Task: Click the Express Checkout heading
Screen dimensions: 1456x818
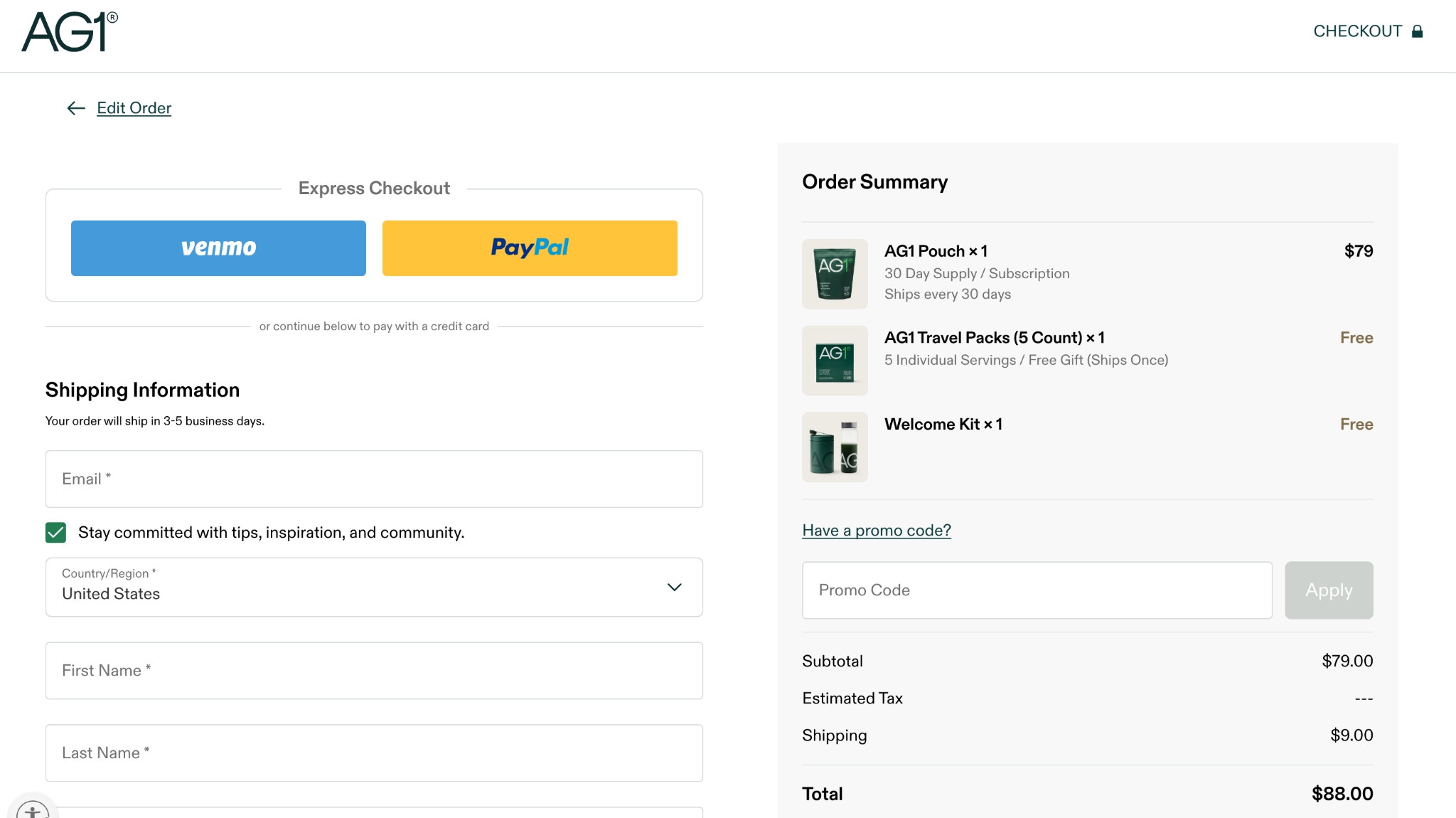Action: pos(374,188)
